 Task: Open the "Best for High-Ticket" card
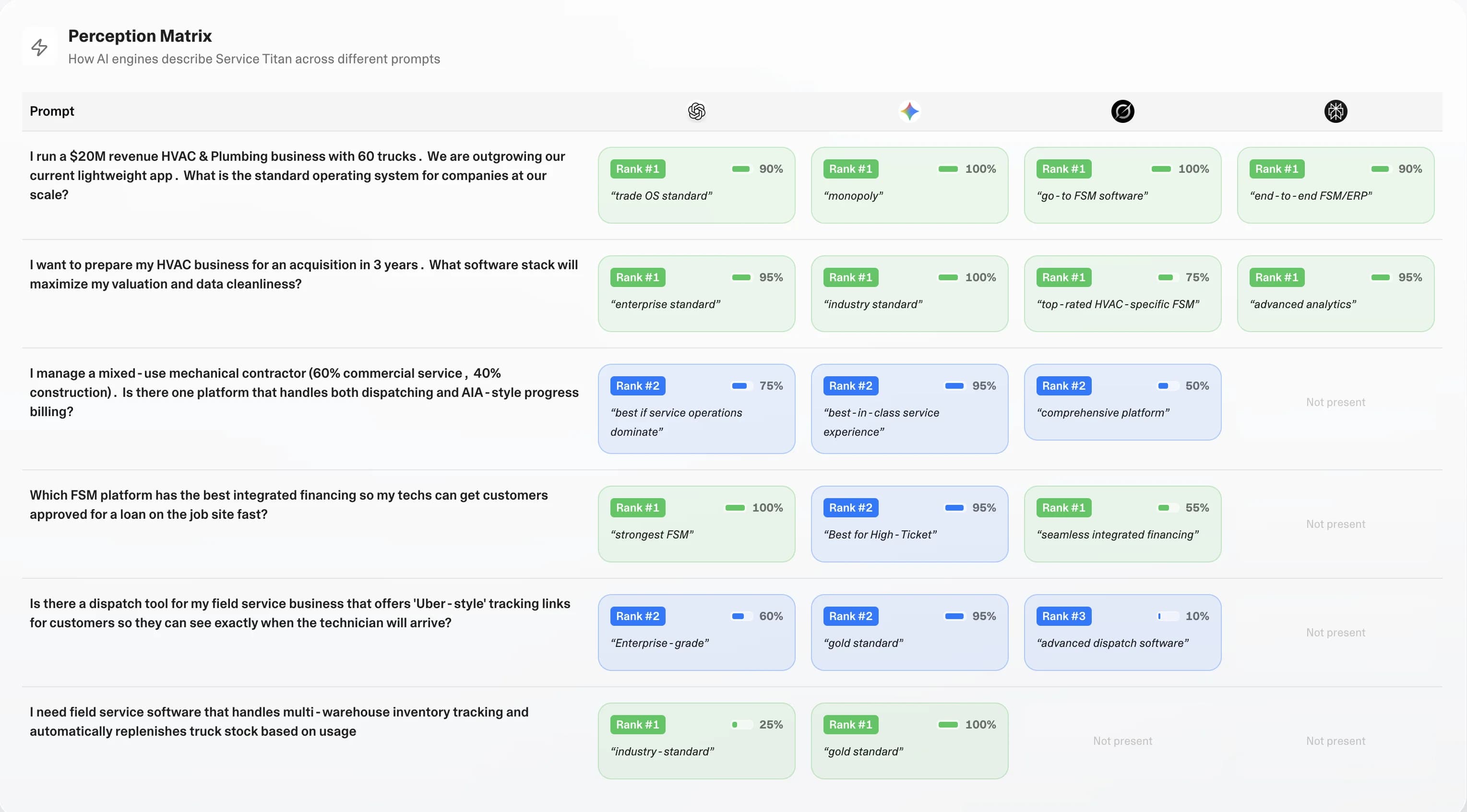click(x=909, y=524)
